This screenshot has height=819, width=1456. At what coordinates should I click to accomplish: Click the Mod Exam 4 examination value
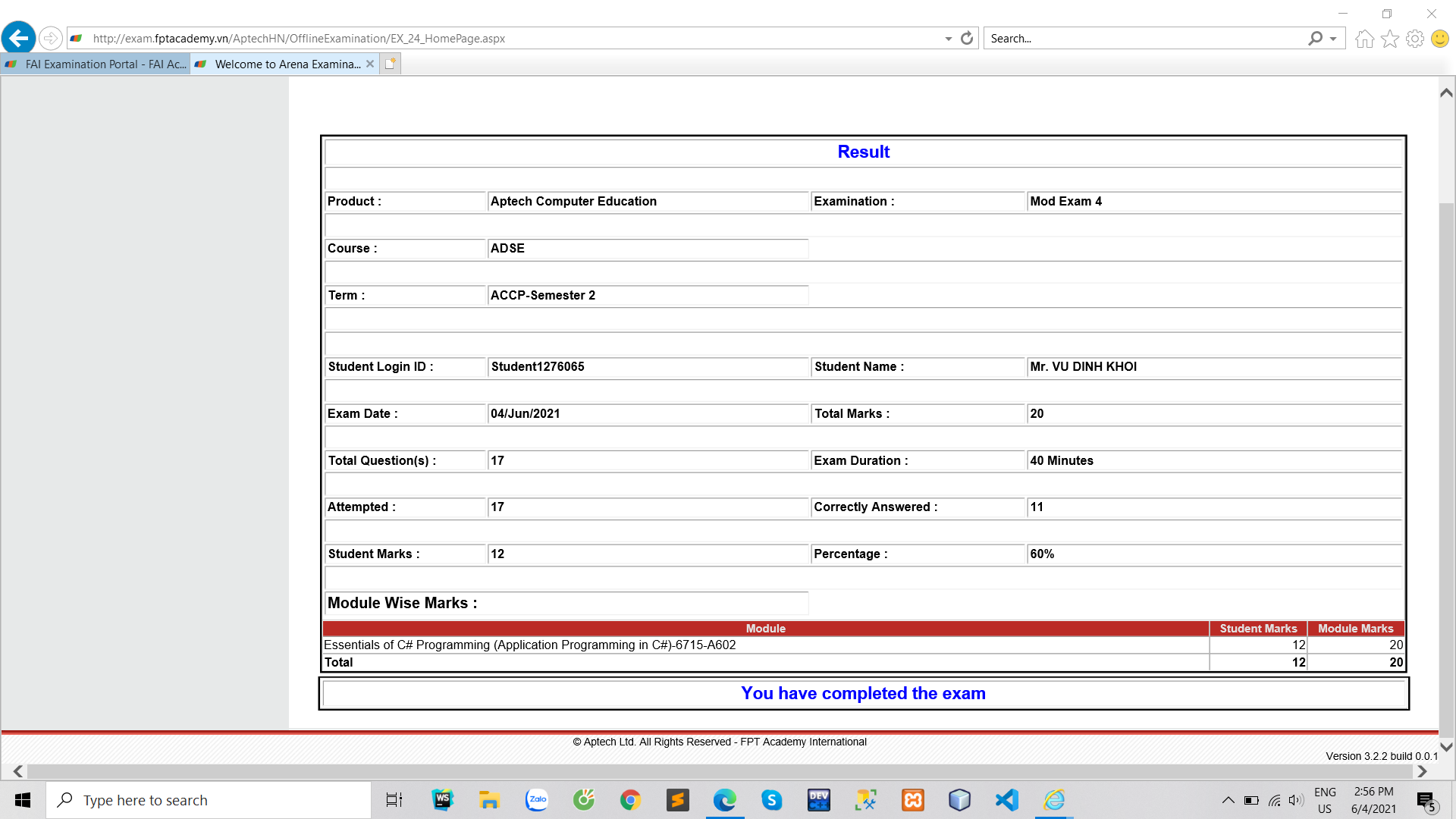point(1065,202)
